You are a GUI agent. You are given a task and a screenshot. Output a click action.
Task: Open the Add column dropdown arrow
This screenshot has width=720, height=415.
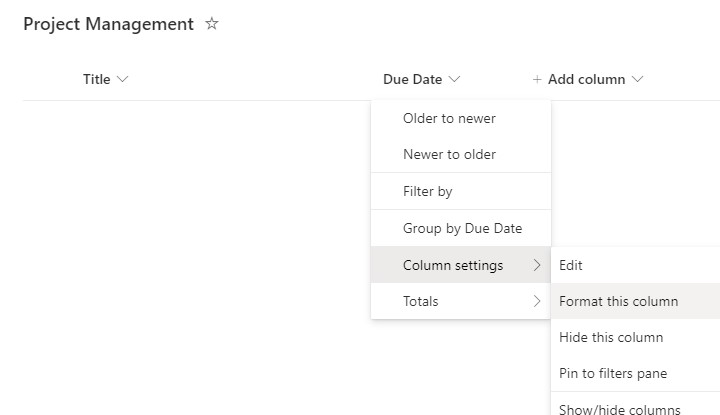(x=637, y=80)
